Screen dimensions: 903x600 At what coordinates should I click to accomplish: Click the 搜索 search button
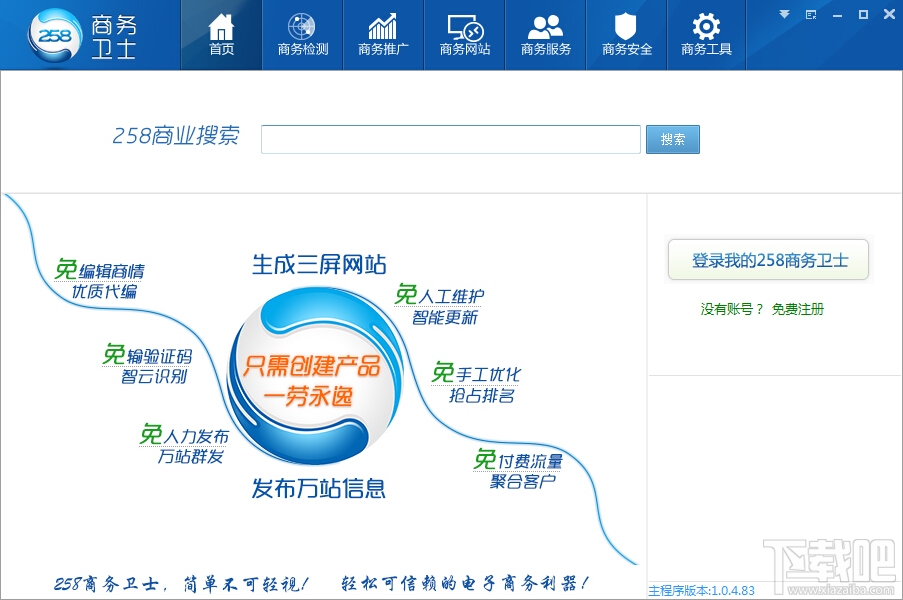point(673,139)
